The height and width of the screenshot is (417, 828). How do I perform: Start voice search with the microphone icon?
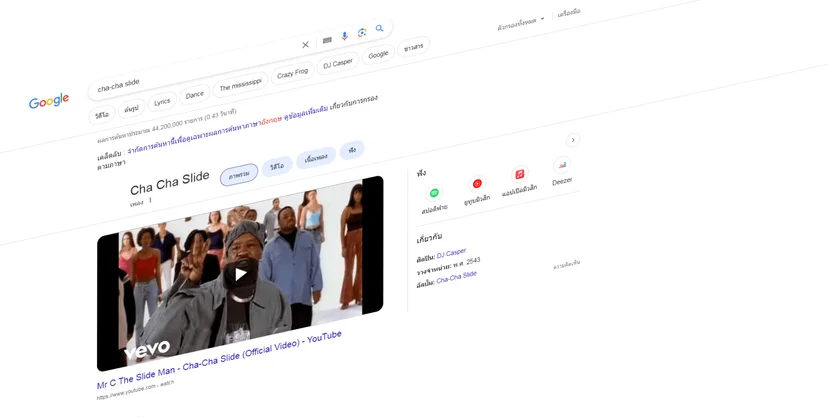click(x=344, y=36)
